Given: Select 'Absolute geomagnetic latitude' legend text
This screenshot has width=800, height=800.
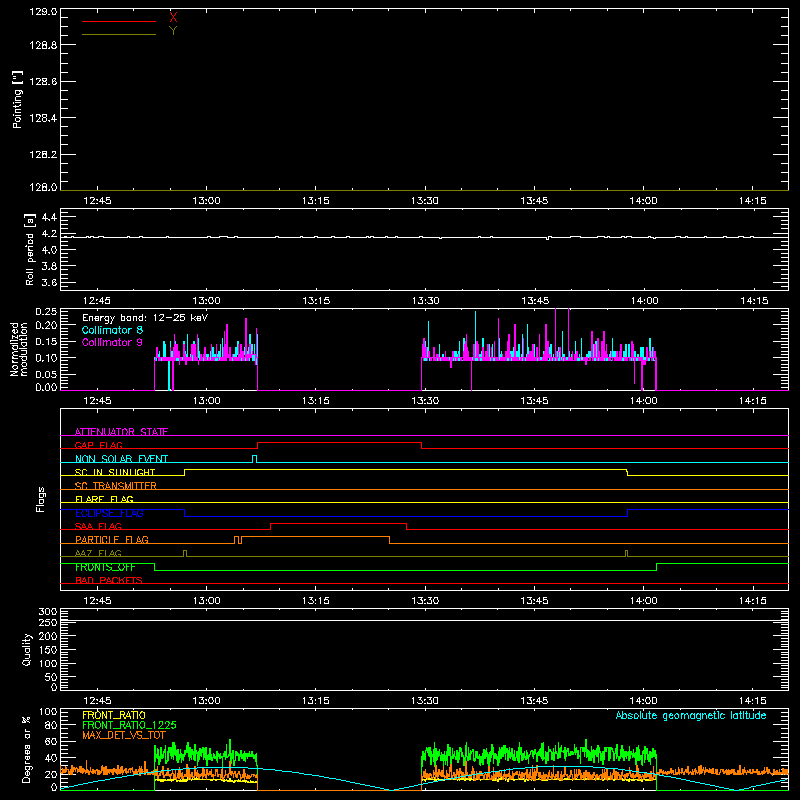Looking at the screenshot, I should [691, 715].
